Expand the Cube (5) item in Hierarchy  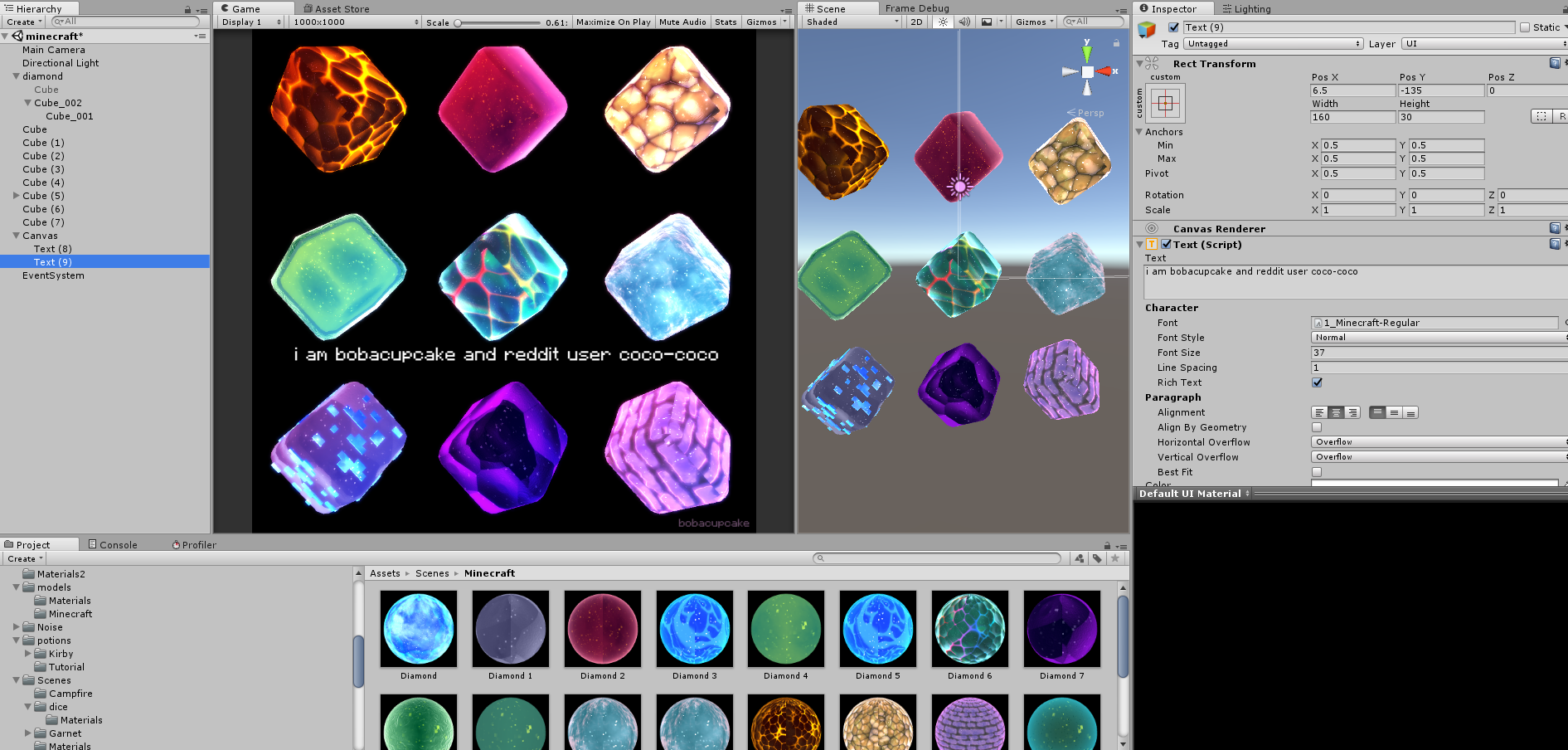(x=17, y=196)
